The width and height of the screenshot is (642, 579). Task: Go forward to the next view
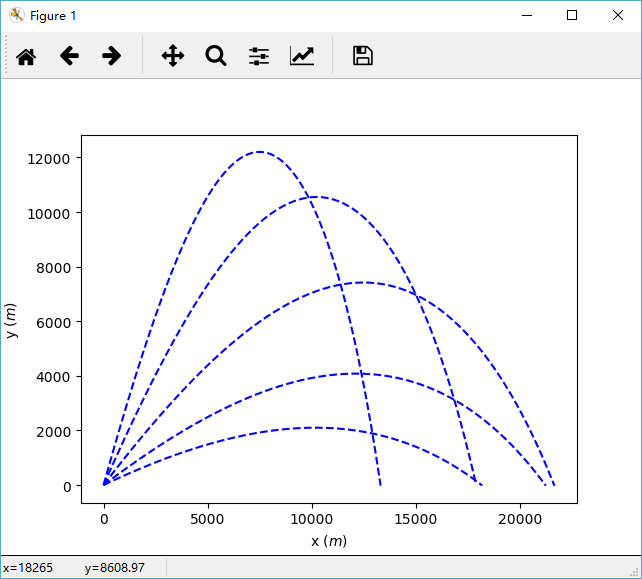(112, 56)
